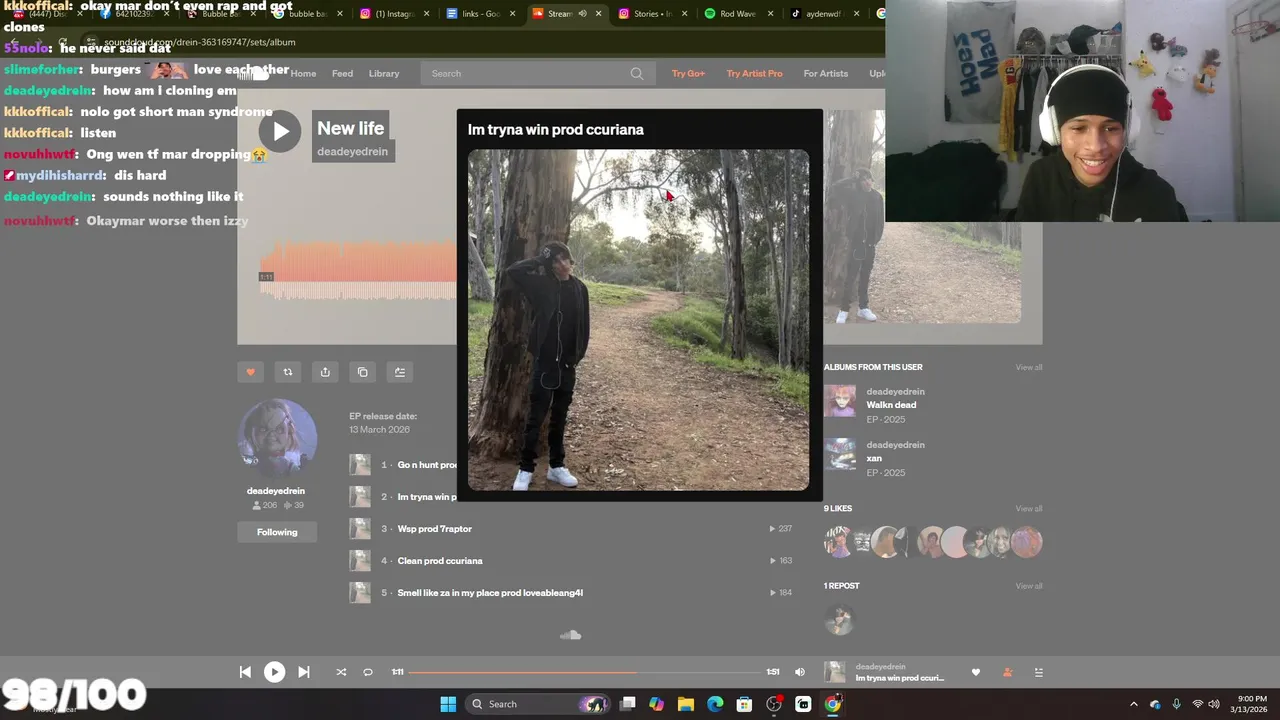The height and width of the screenshot is (720, 1280).
Task: Click the Try Go+ link
Action: (688, 73)
